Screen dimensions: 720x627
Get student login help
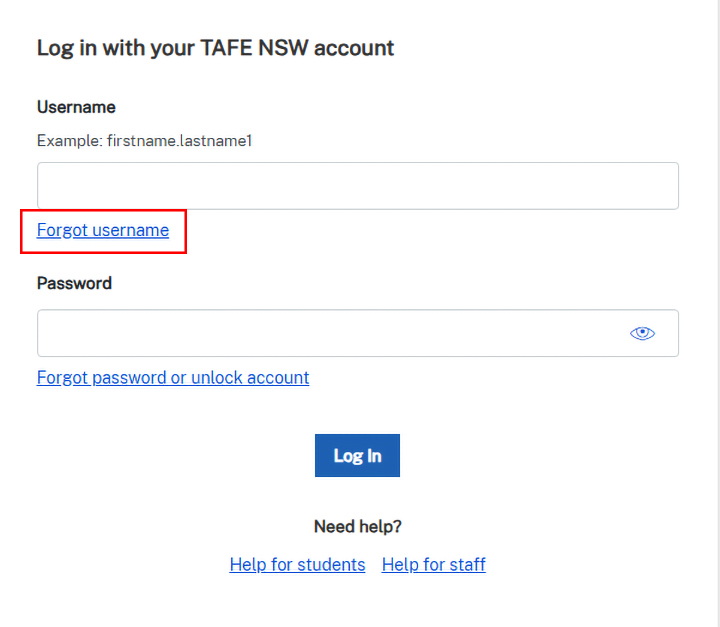(x=297, y=565)
